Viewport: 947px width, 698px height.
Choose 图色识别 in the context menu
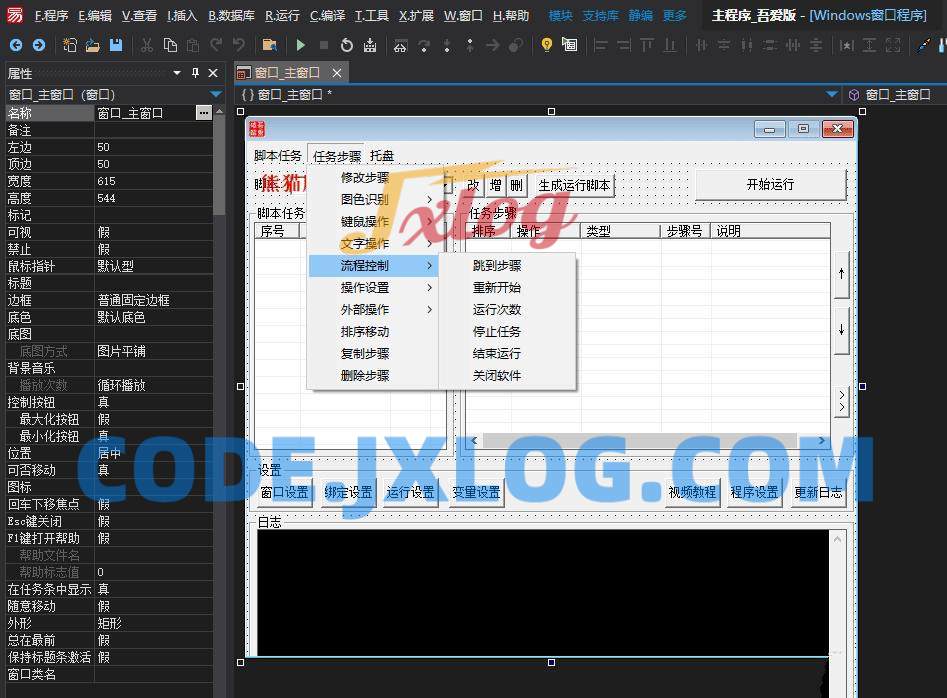pyautogui.click(x=365, y=200)
